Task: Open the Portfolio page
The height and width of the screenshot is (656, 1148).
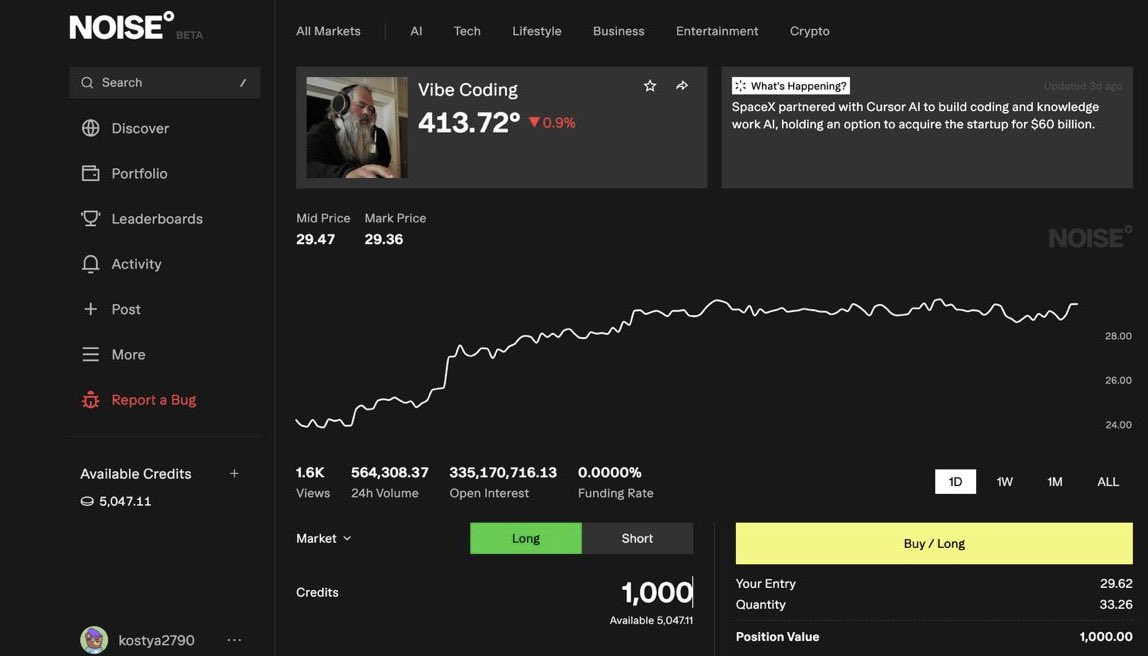Action: [139, 174]
